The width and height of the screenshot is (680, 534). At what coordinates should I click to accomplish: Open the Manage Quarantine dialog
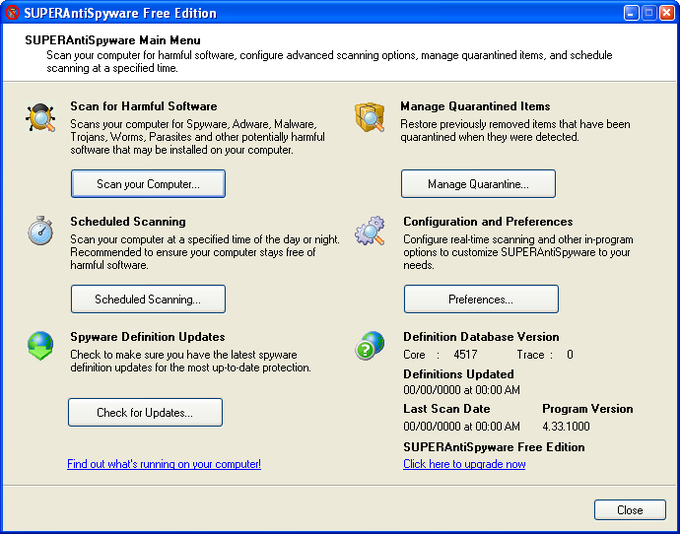pyautogui.click(x=478, y=184)
